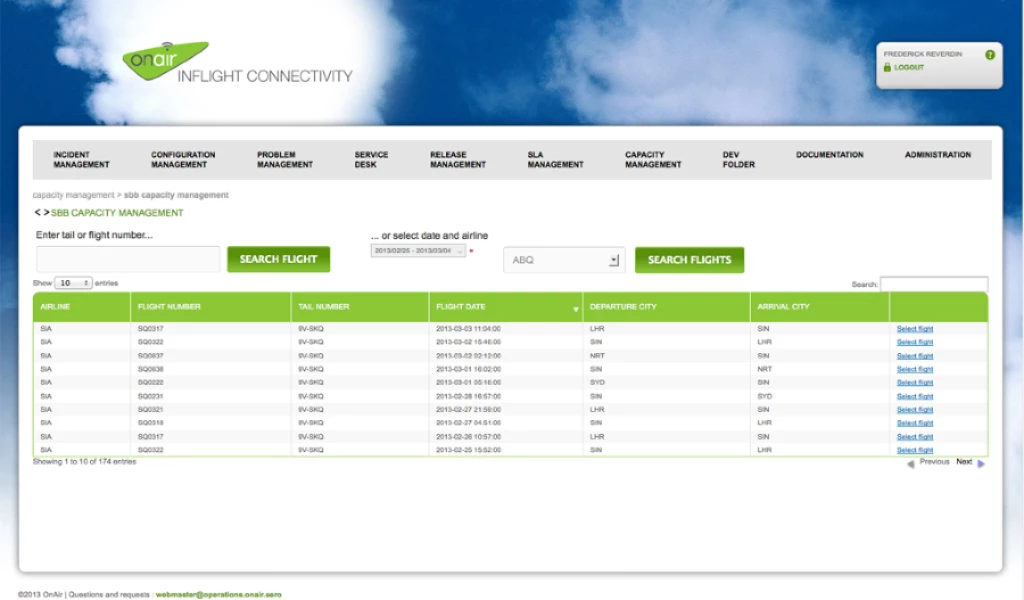Expand the ABQ airline dropdown
This screenshot has width=1024, height=600.
click(613, 260)
